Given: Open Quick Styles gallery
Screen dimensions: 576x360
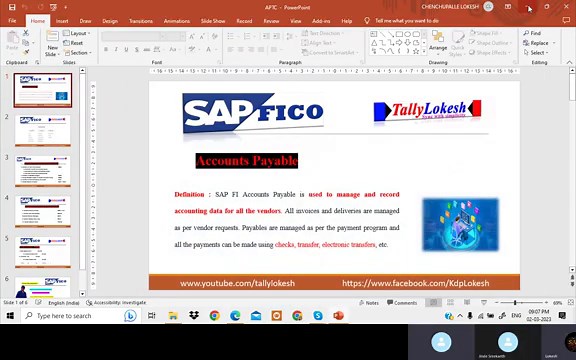Looking at the screenshot, I should click(457, 44).
